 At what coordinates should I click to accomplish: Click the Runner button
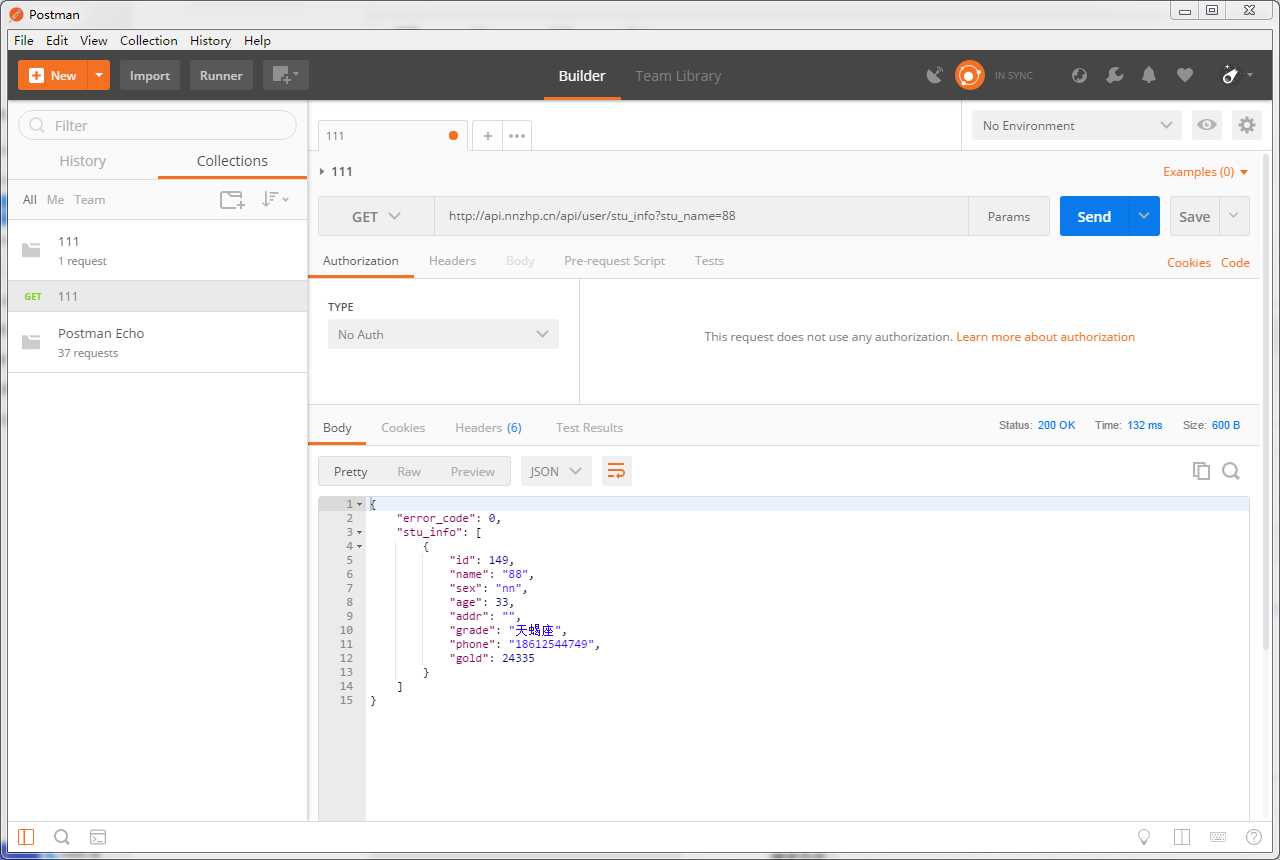tap(221, 75)
